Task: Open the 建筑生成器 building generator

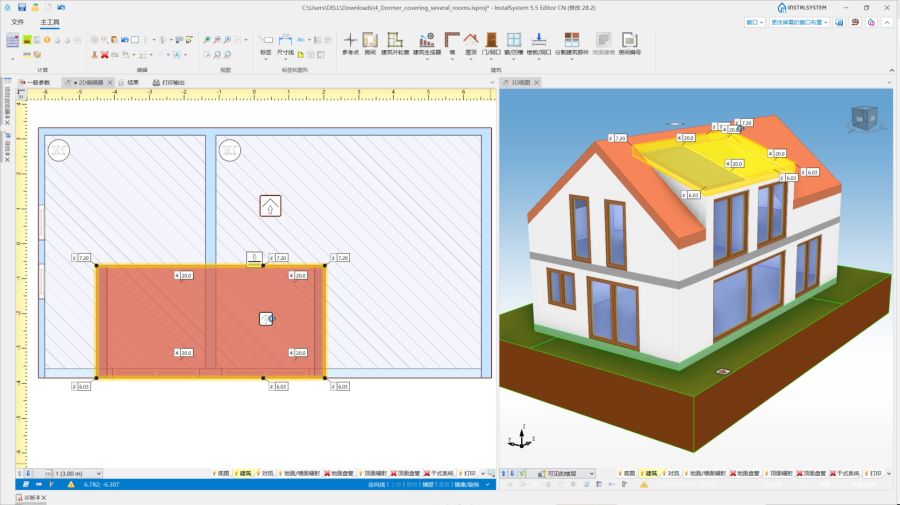Action: pos(427,41)
